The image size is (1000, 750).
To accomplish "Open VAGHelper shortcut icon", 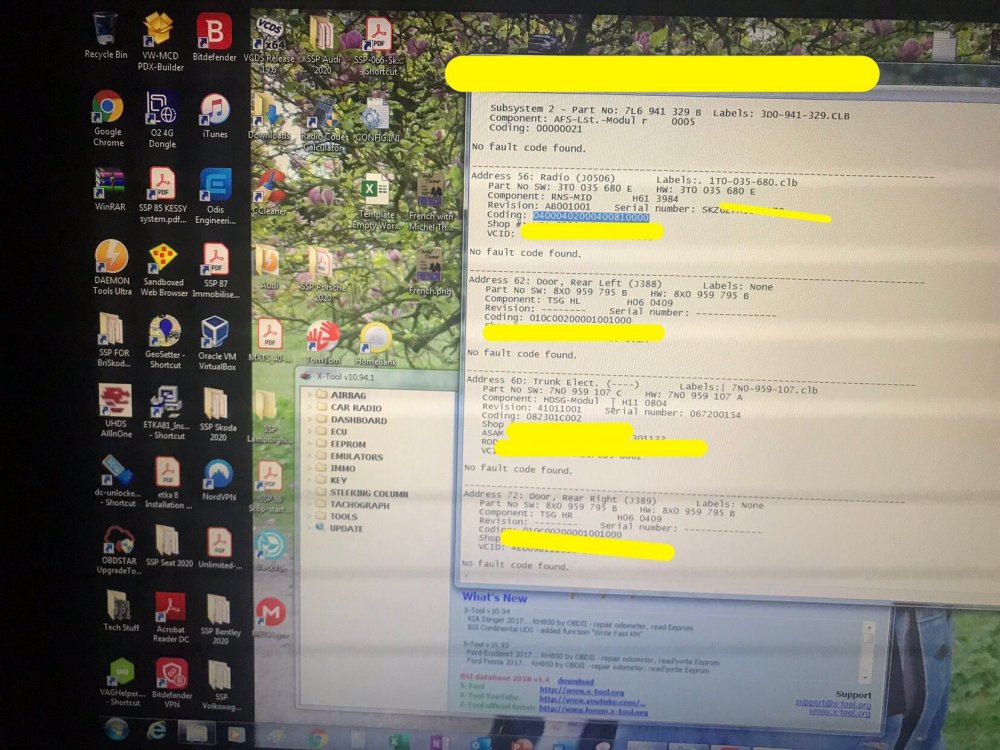I will coord(122,682).
